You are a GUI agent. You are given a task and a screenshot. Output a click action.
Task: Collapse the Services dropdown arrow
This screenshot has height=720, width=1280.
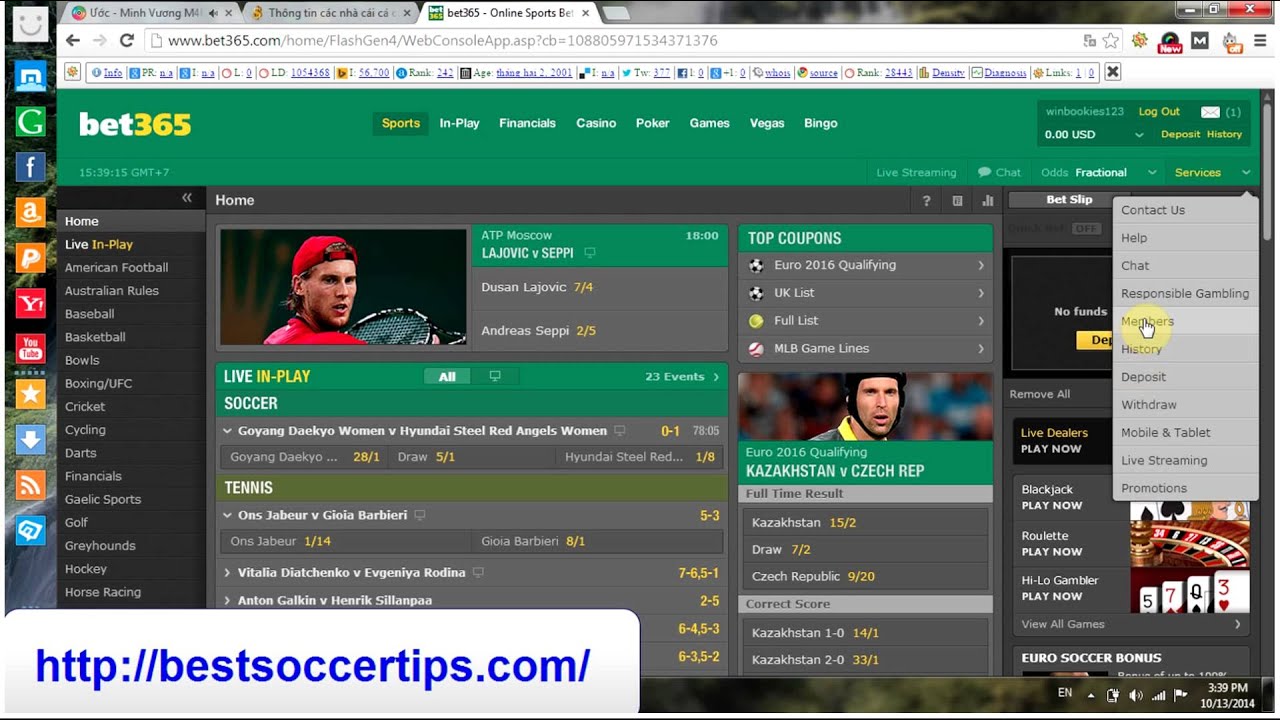click(1246, 172)
